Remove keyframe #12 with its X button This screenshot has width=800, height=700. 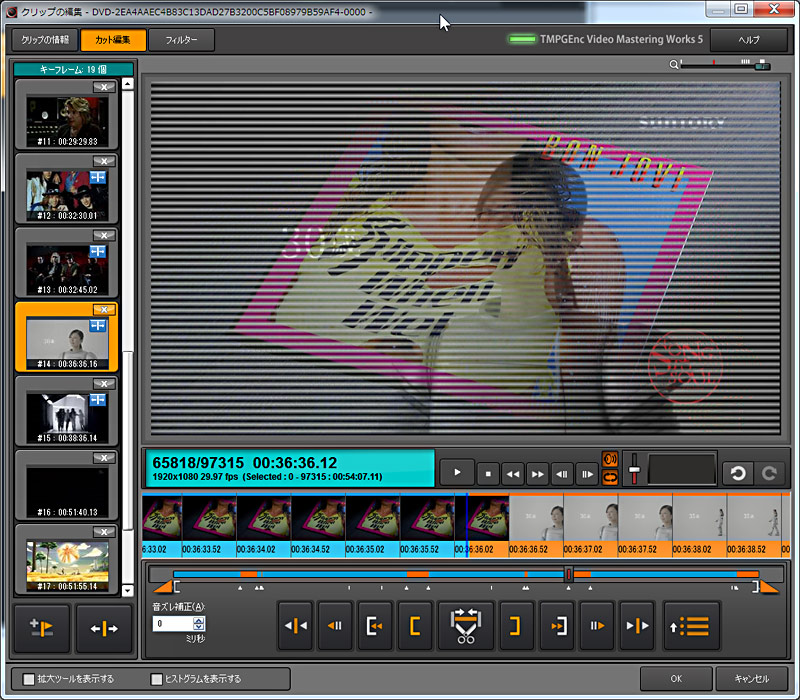(104, 161)
